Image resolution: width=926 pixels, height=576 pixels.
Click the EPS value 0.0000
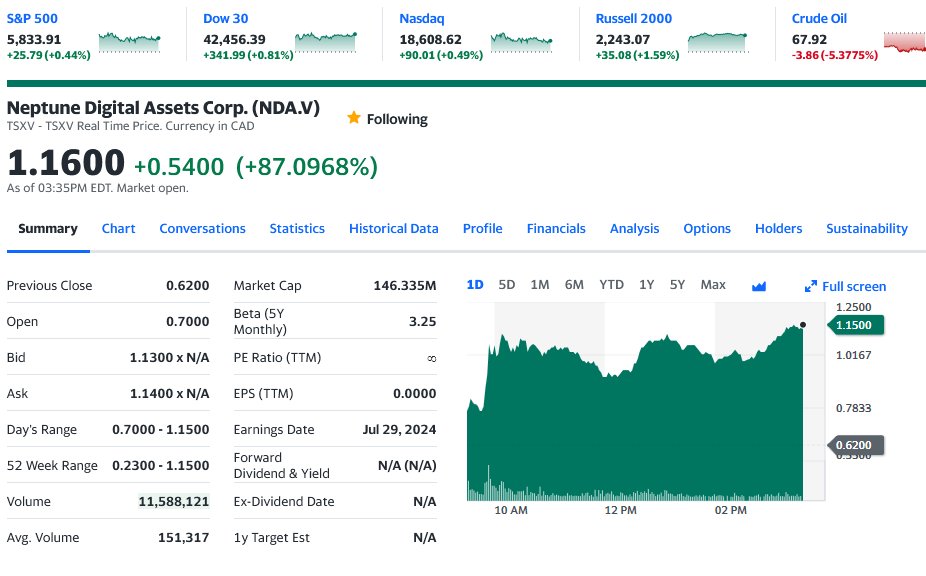415,393
